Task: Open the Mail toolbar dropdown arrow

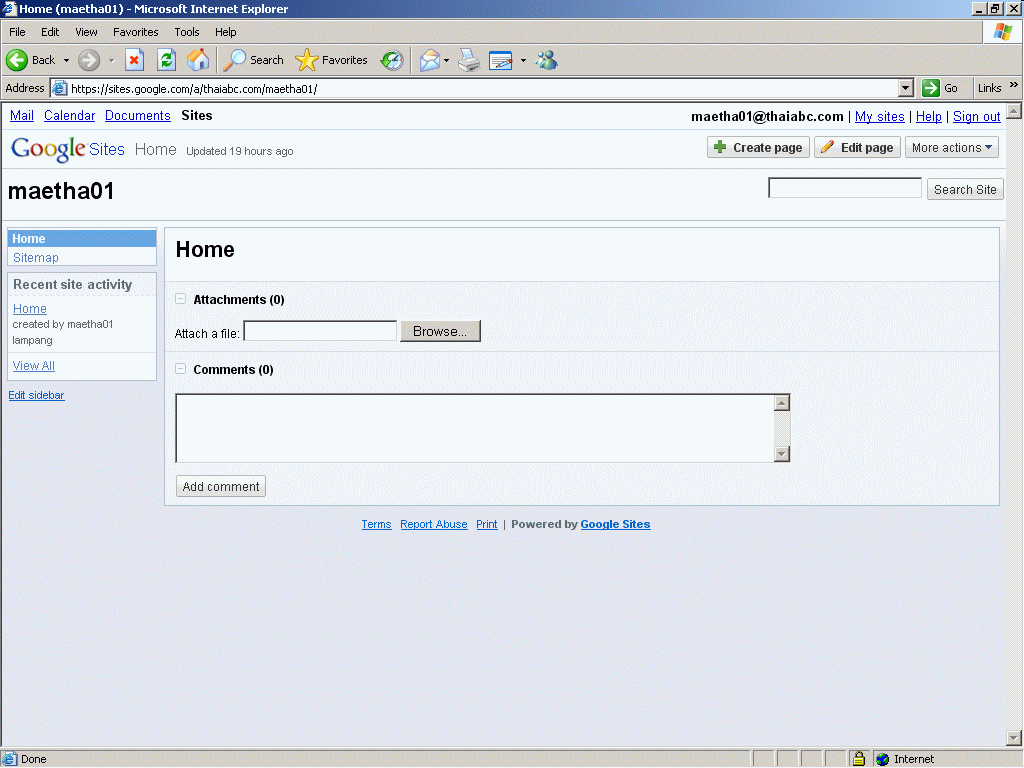Action: [x=447, y=60]
